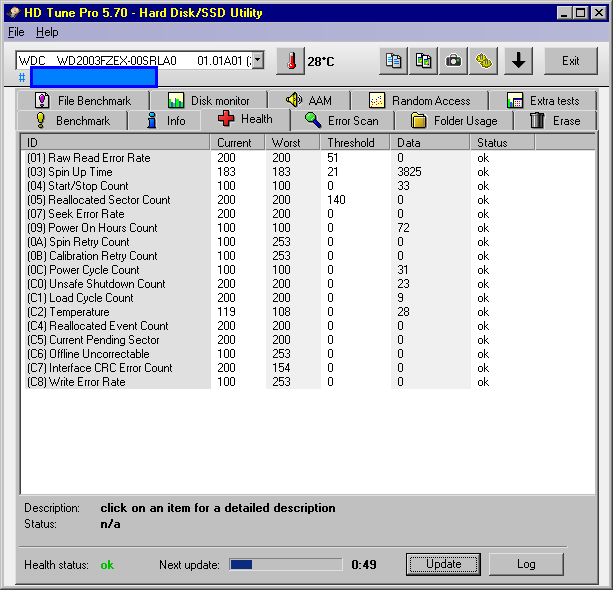Switch to the Extra tests tab
The height and width of the screenshot is (590, 613).
pyautogui.click(x=543, y=100)
